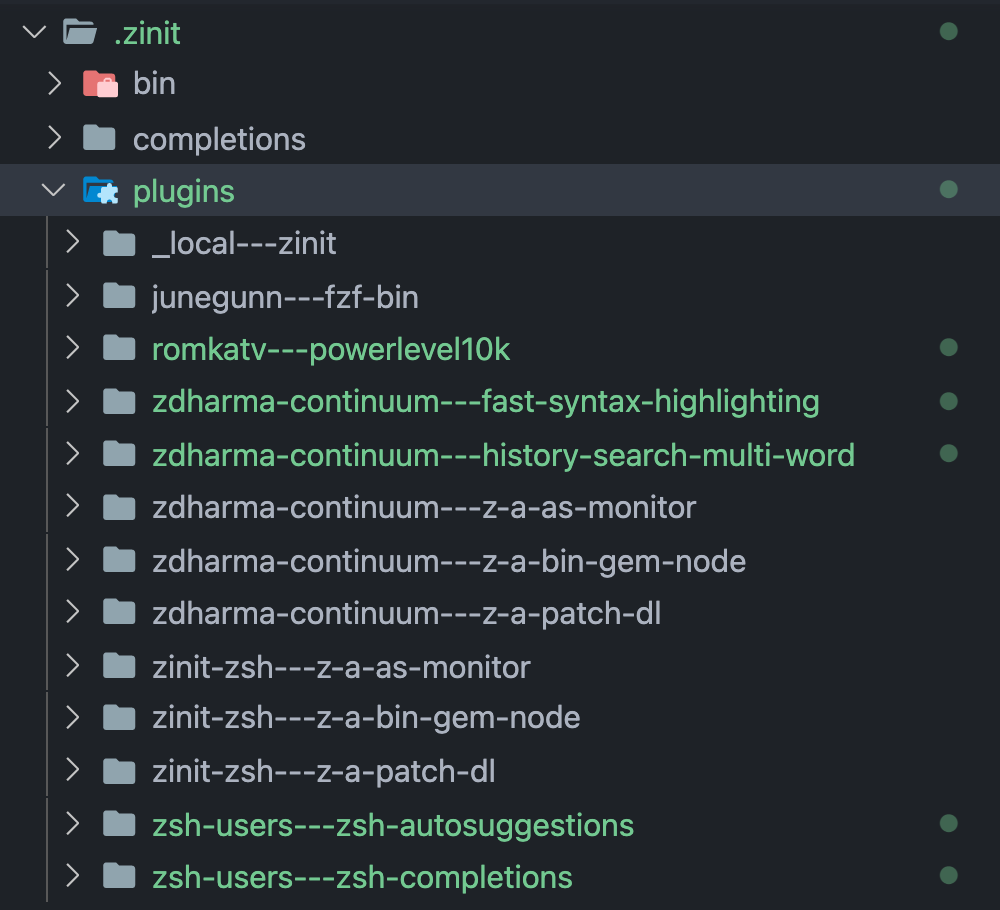Collapse the .zinit folder via its chevron
The image size is (1000, 910).
[33, 32]
